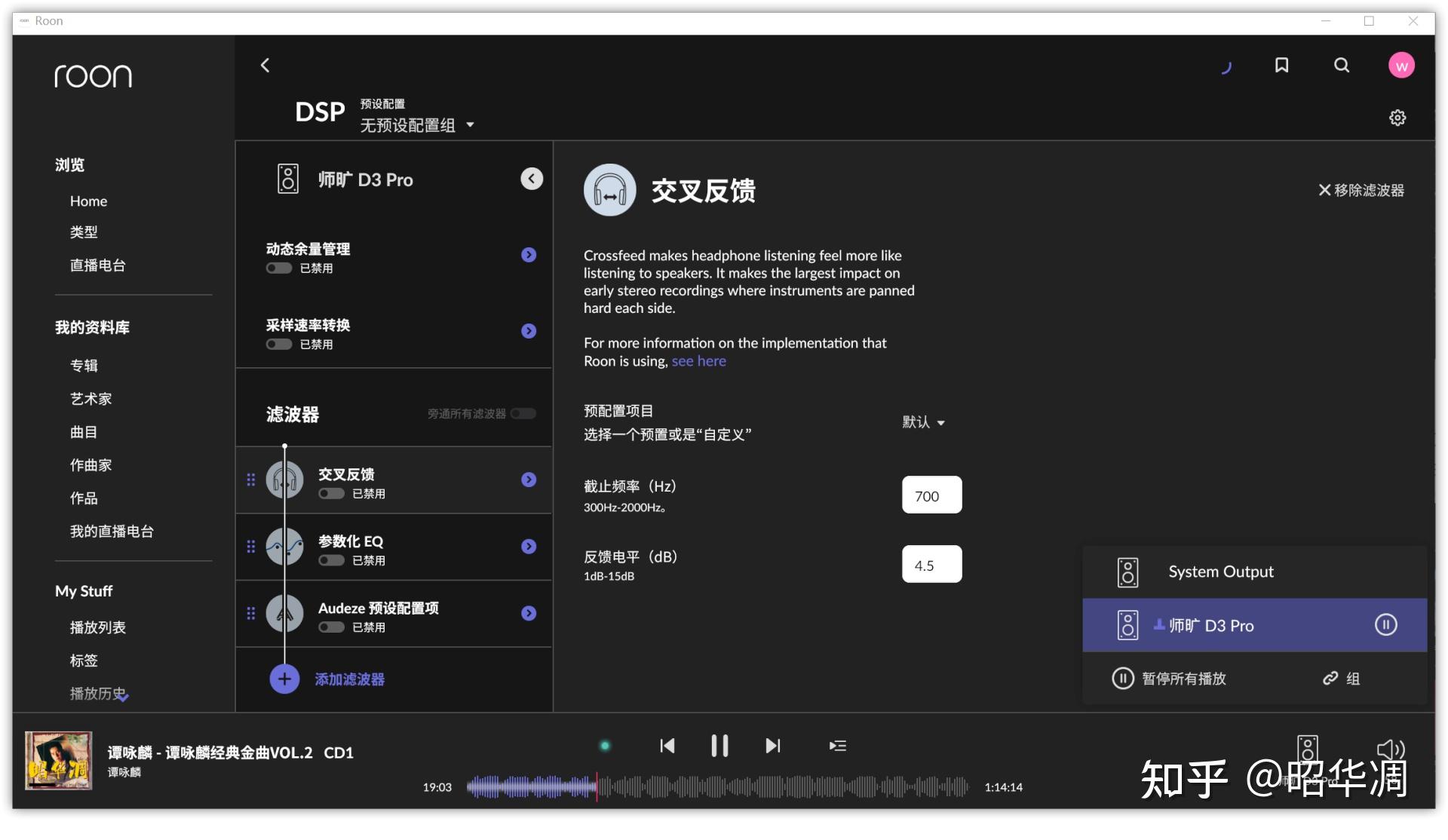
Task: Open Roon settings via the gear icon
Action: [1398, 118]
